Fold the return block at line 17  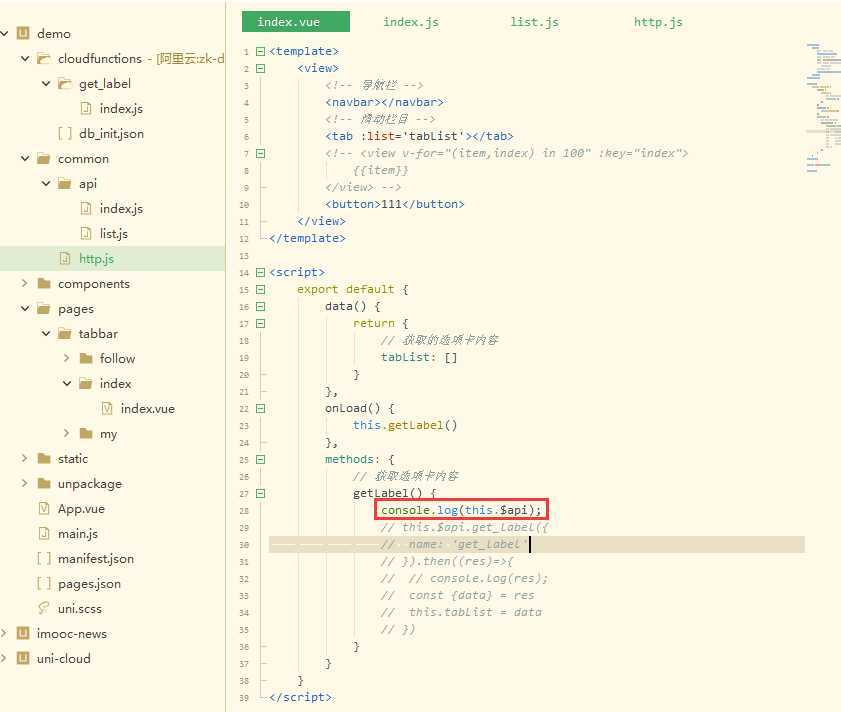click(260, 324)
